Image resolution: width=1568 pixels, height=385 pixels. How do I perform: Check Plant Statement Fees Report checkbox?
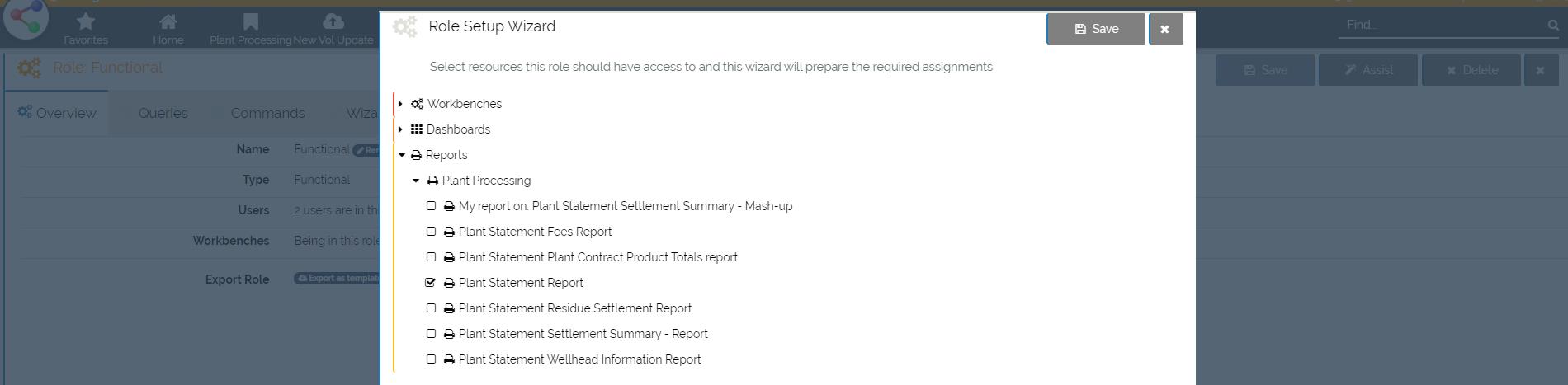431,232
